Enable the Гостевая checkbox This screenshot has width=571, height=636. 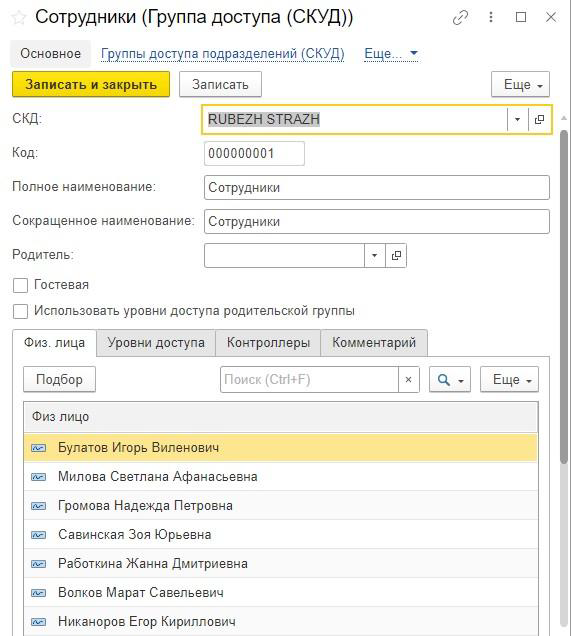pyautogui.click(x=20, y=285)
